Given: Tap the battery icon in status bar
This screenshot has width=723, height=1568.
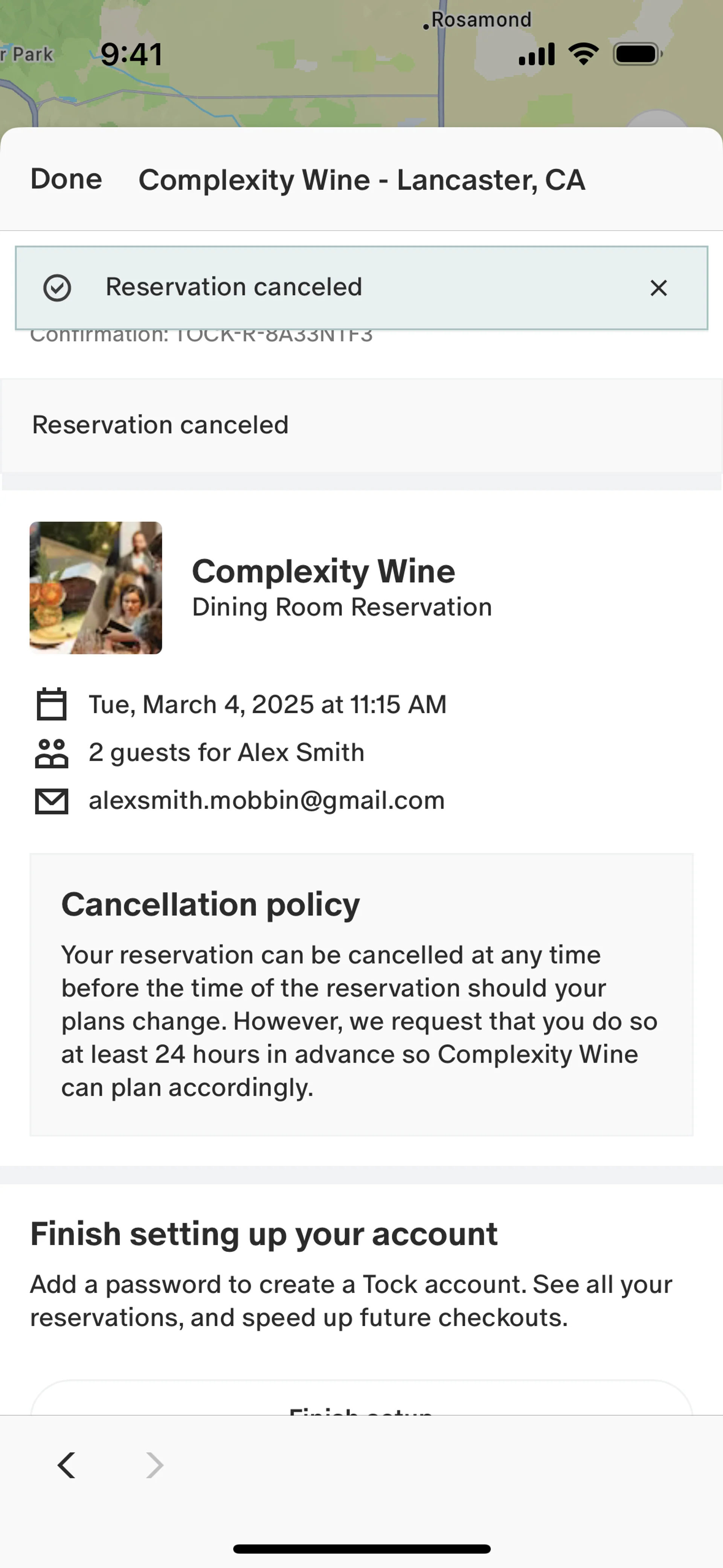Looking at the screenshot, I should click(637, 54).
